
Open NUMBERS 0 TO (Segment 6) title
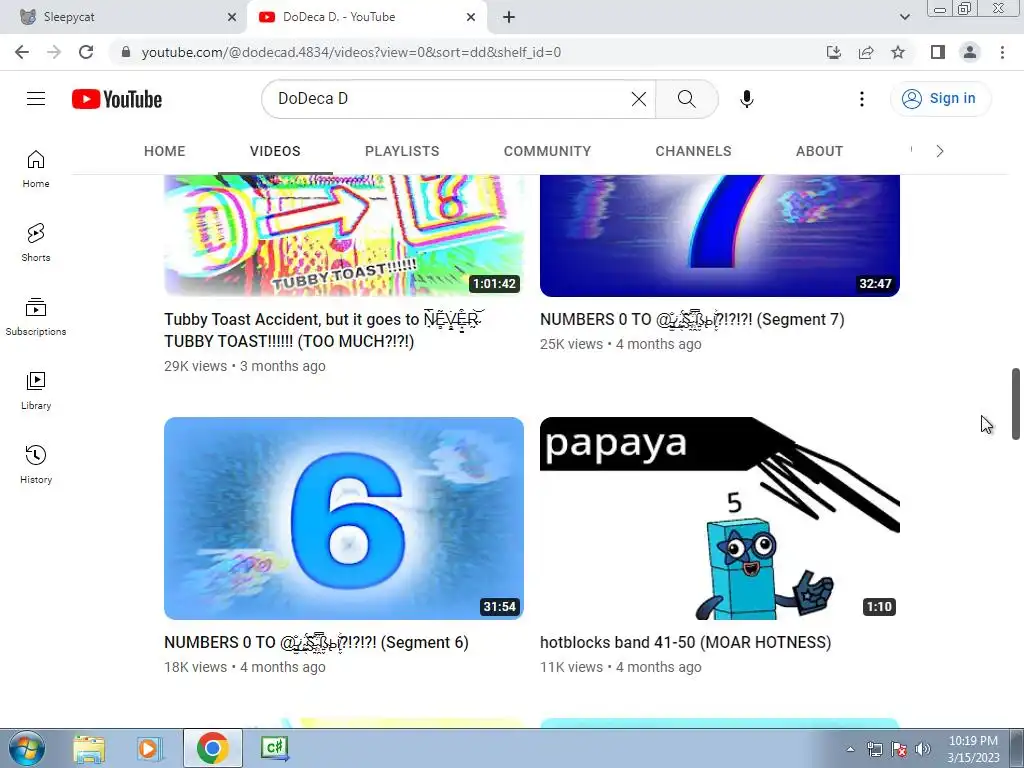click(316, 643)
